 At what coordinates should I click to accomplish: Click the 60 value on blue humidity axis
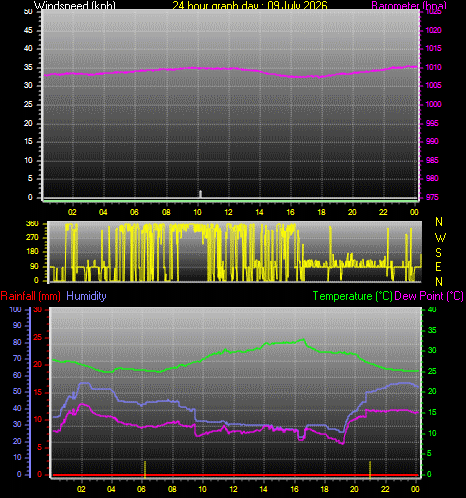(17, 375)
